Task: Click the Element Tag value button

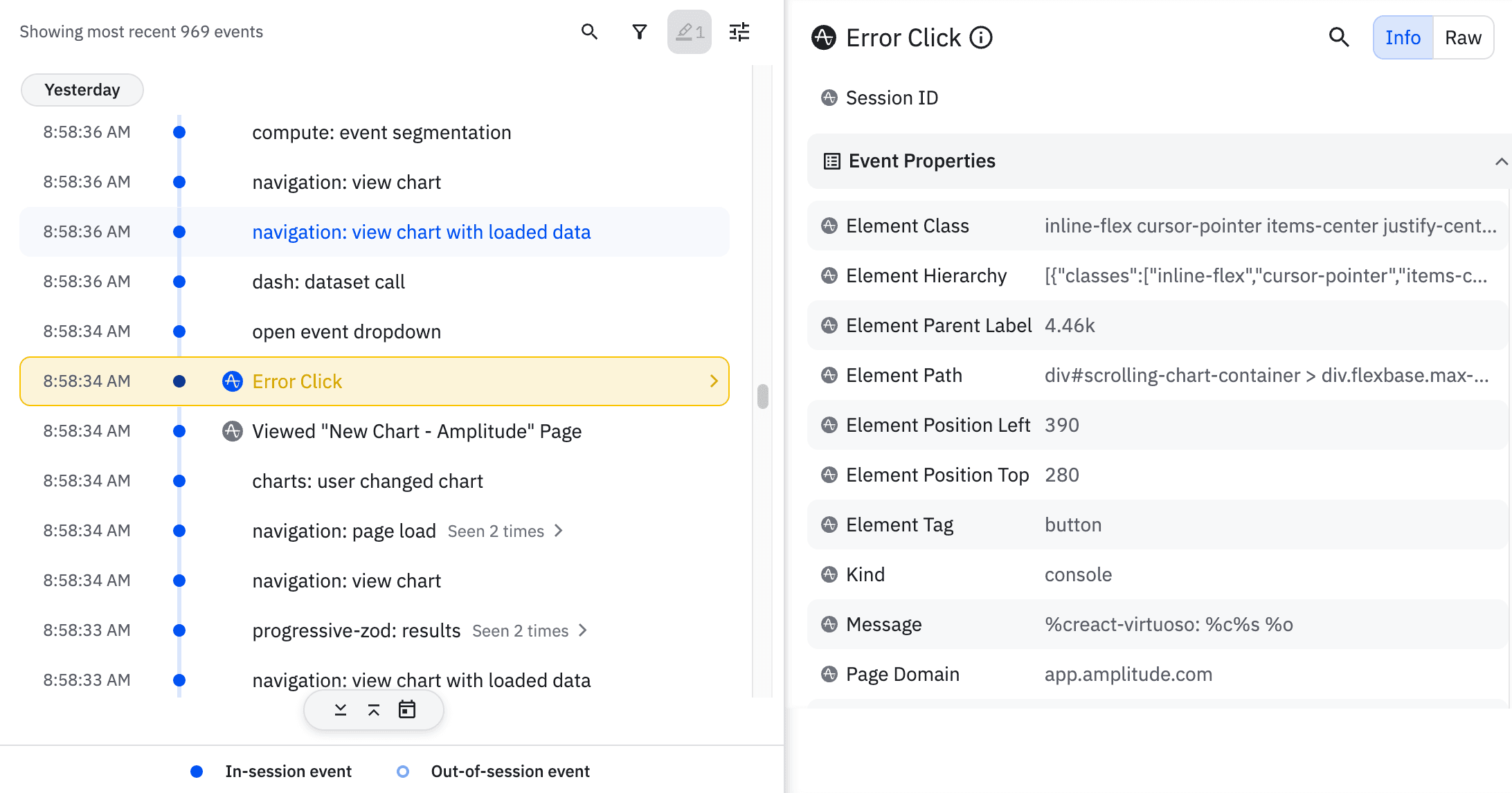Action: tap(1073, 525)
